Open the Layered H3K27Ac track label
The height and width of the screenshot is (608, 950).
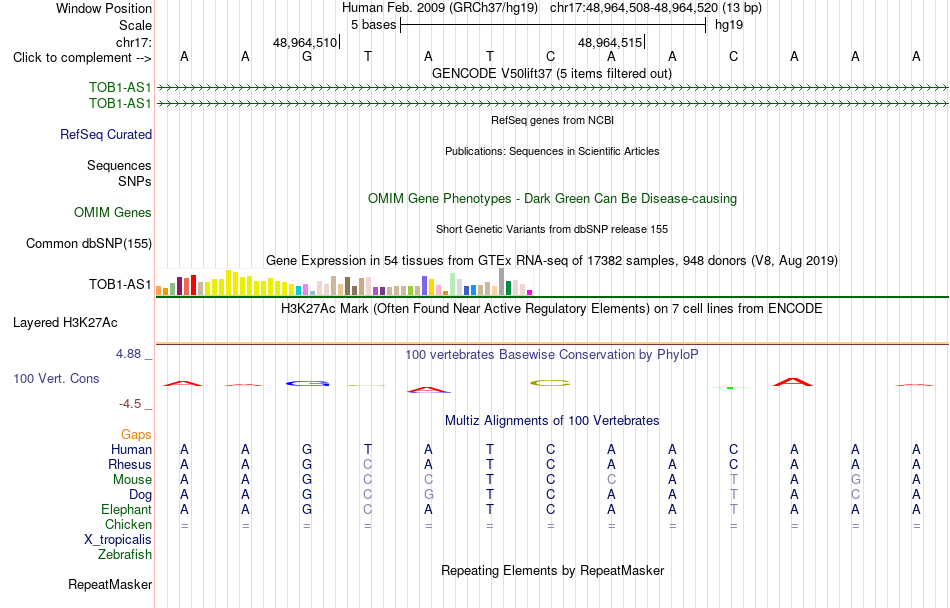tap(65, 323)
